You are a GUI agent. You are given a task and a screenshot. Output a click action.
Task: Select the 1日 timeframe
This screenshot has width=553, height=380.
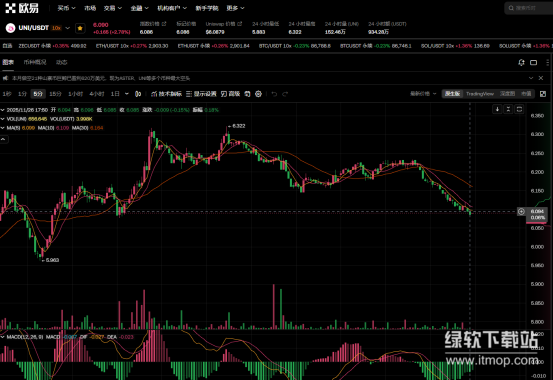click(x=115, y=94)
